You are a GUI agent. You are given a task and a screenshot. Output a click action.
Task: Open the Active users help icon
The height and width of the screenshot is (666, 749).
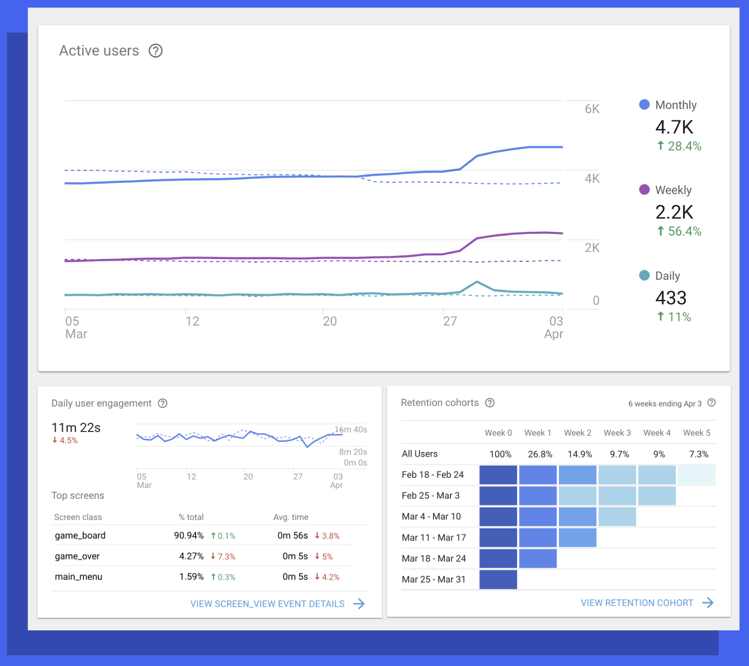[x=155, y=51]
